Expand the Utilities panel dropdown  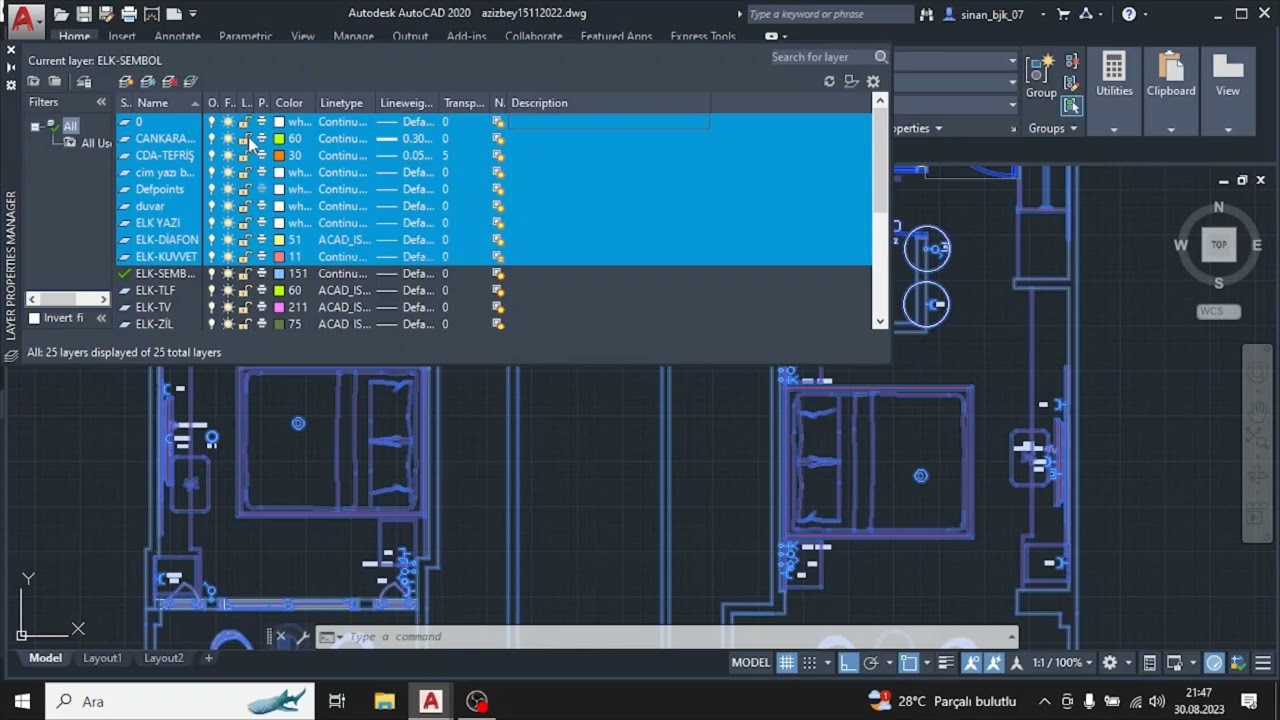tap(1114, 129)
